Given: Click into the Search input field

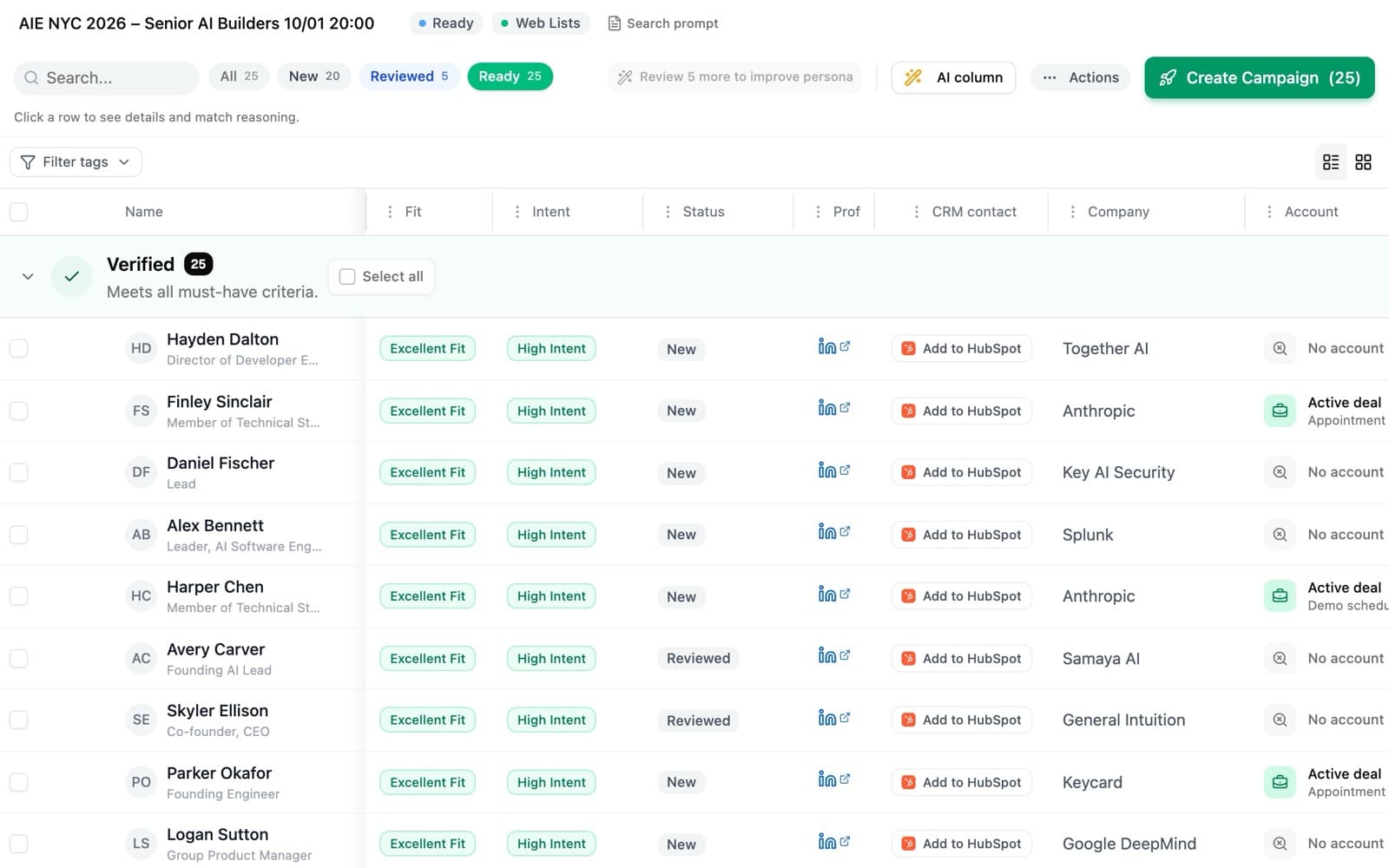Looking at the screenshot, I should click(106, 78).
